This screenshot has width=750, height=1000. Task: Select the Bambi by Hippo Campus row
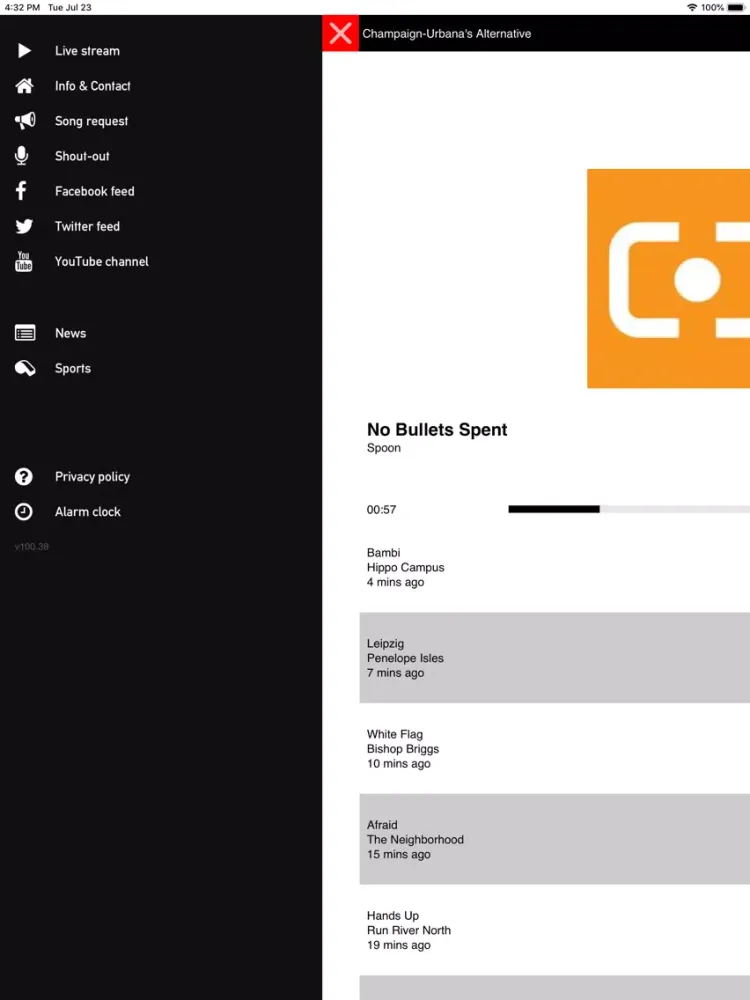point(555,567)
